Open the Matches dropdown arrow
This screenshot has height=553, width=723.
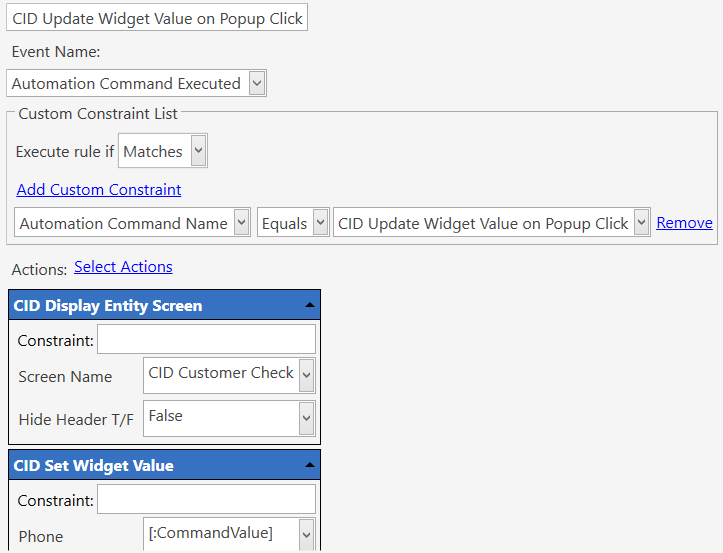tap(198, 150)
